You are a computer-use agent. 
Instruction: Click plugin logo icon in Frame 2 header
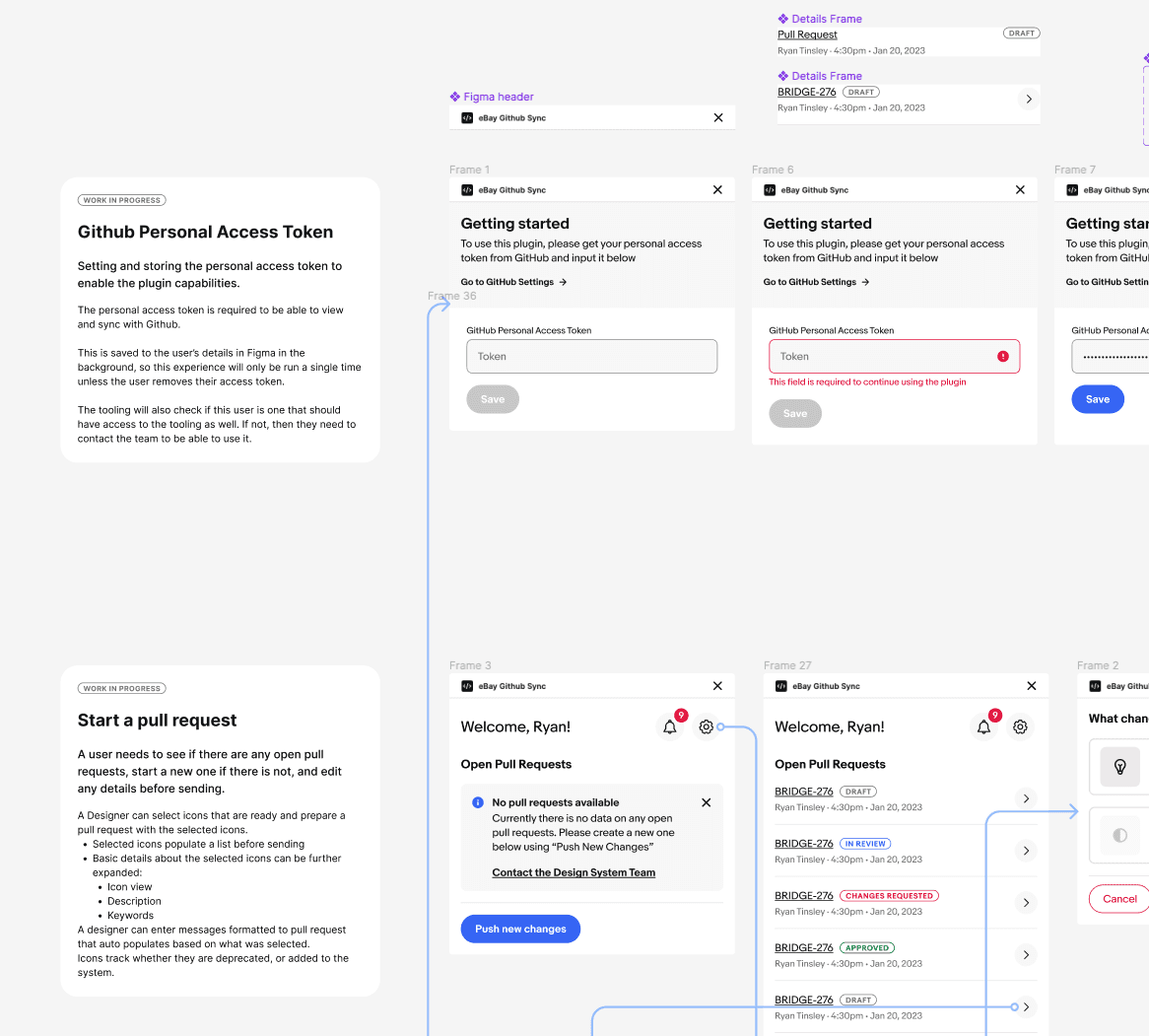[1095, 686]
